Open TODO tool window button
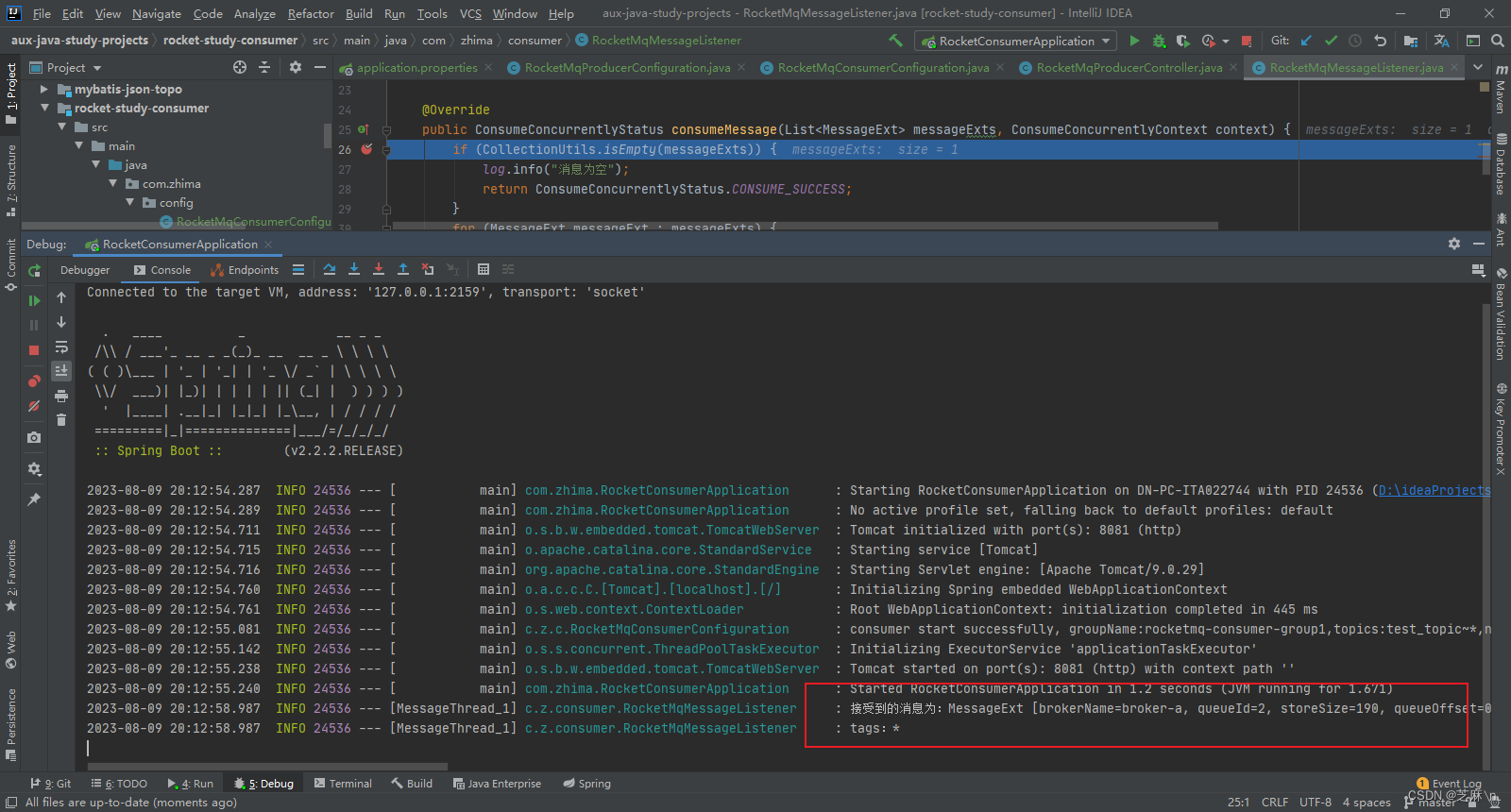 119,784
